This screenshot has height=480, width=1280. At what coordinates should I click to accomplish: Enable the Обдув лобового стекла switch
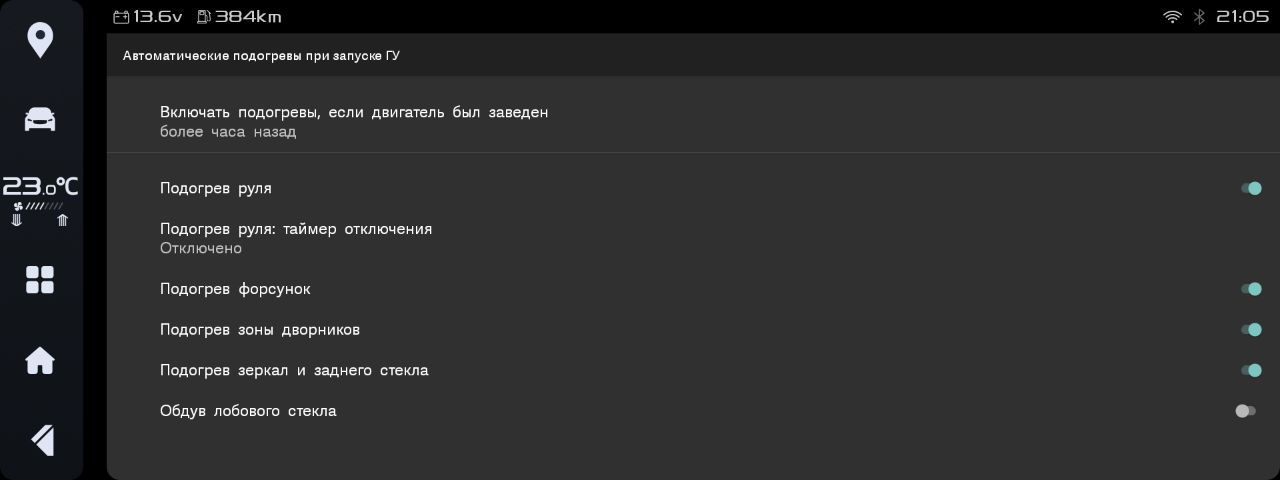click(1245, 411)
